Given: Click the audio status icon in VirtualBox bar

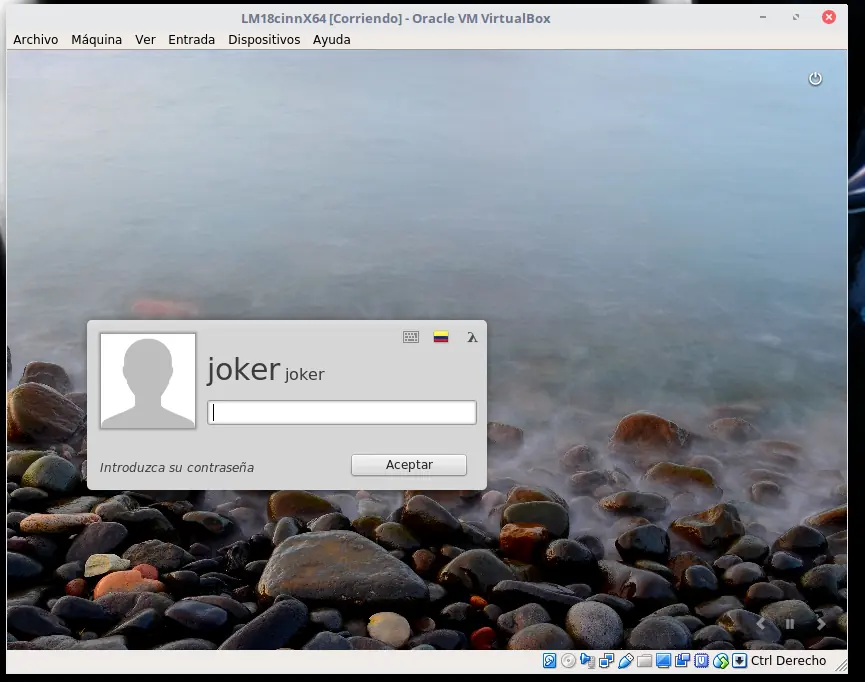Looking at the screenshot, I should coord(587,660).
